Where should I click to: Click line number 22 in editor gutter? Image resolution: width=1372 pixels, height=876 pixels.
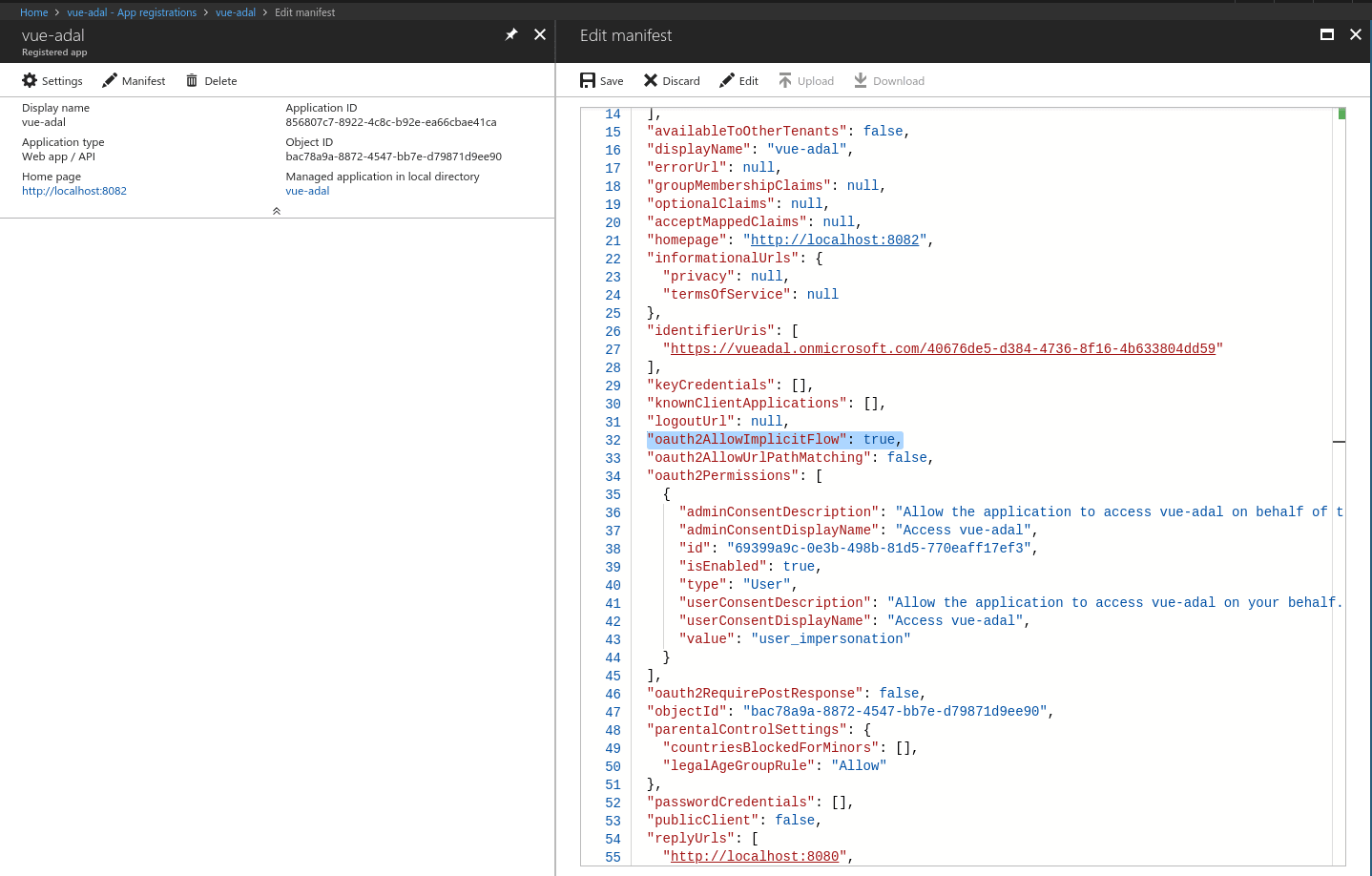click(x=613, y=259)
